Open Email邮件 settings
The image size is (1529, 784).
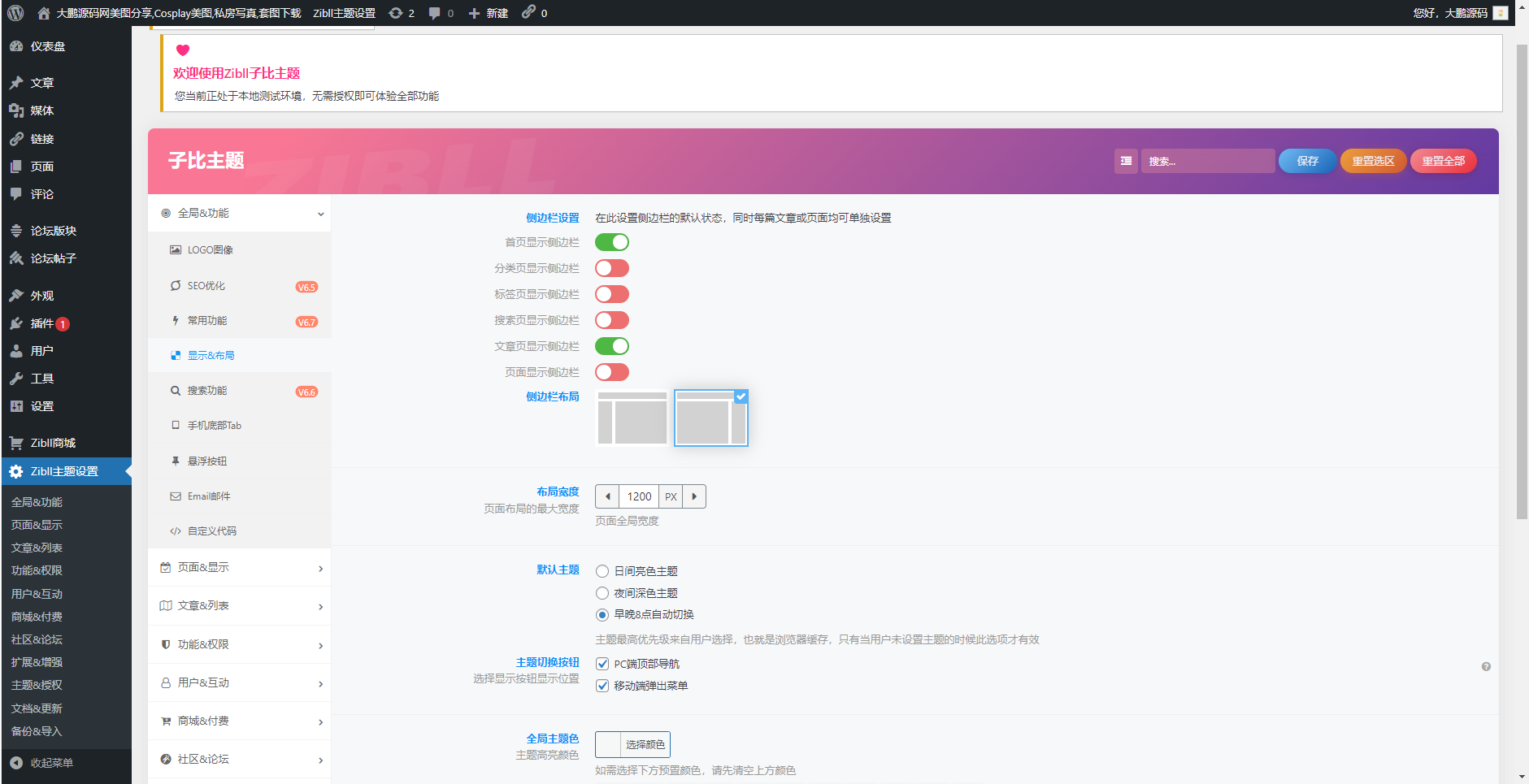pos(208,496)
